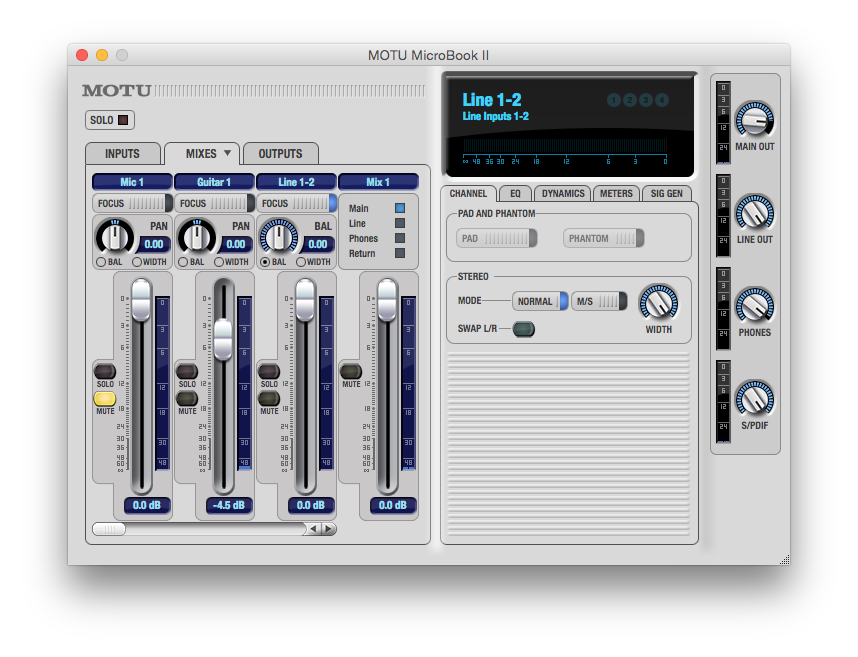Open the DYNAMICS tab

[x=563, y=194]
